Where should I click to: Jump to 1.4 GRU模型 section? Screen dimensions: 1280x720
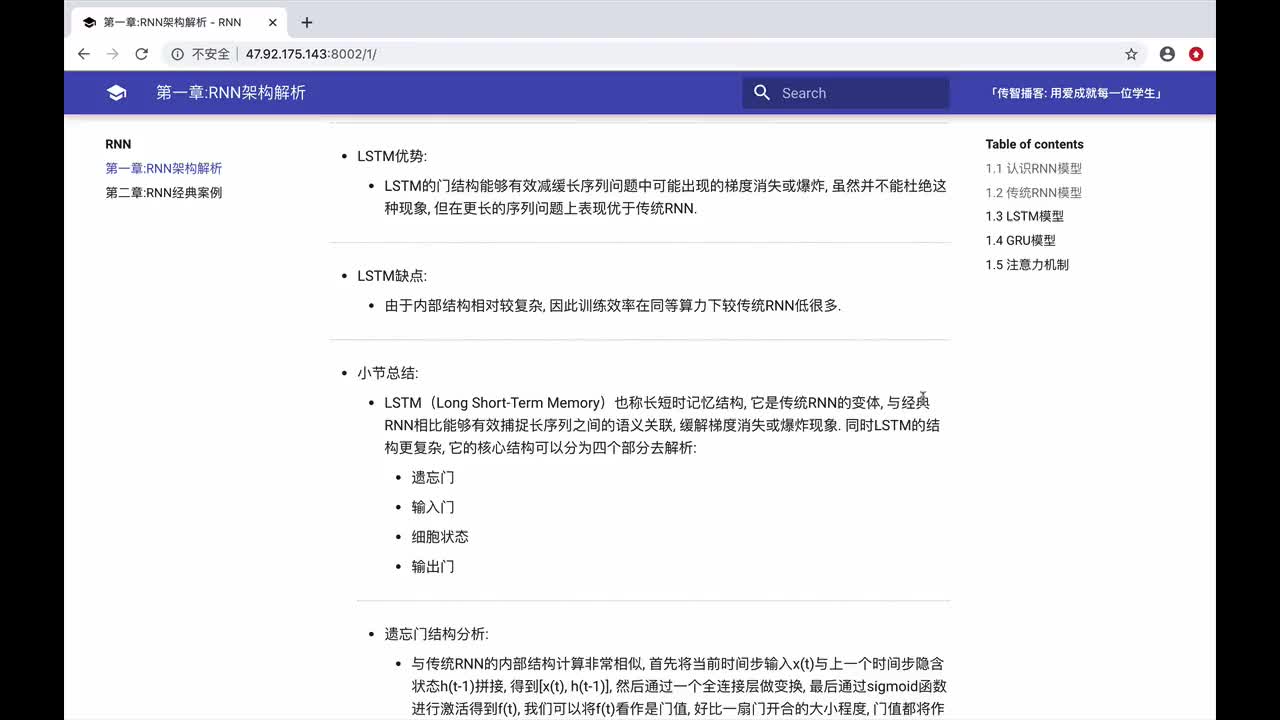(x=1021, y=240)
